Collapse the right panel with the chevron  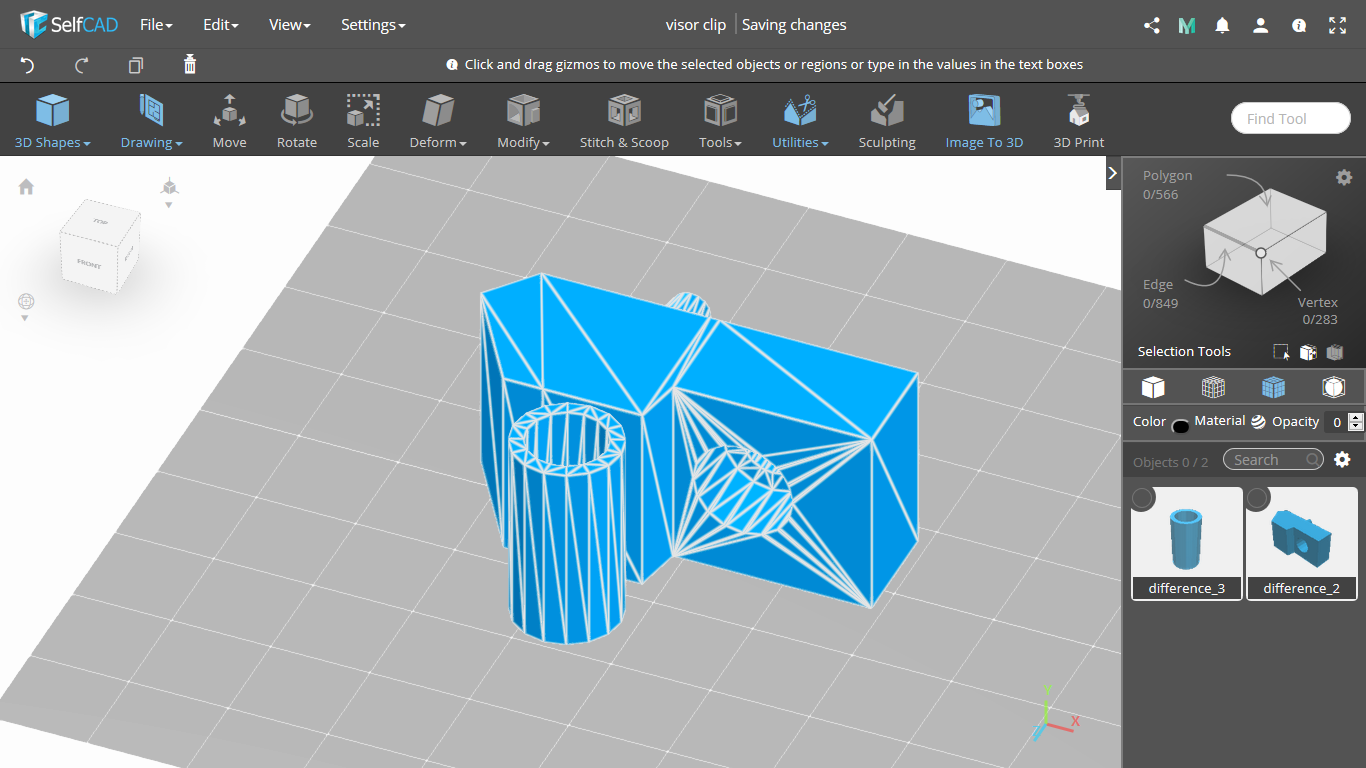(x=1113, y=173)
